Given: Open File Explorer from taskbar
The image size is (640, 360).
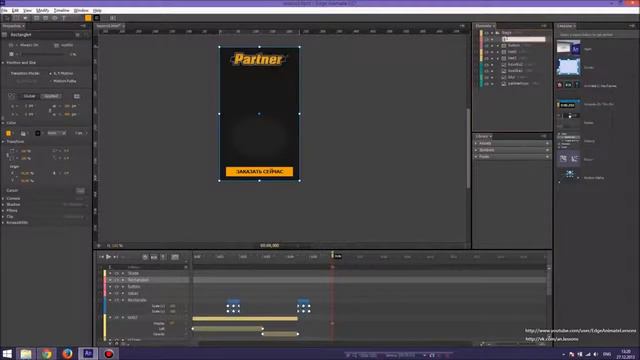Looking at the screenshot, I should point(26,353).
